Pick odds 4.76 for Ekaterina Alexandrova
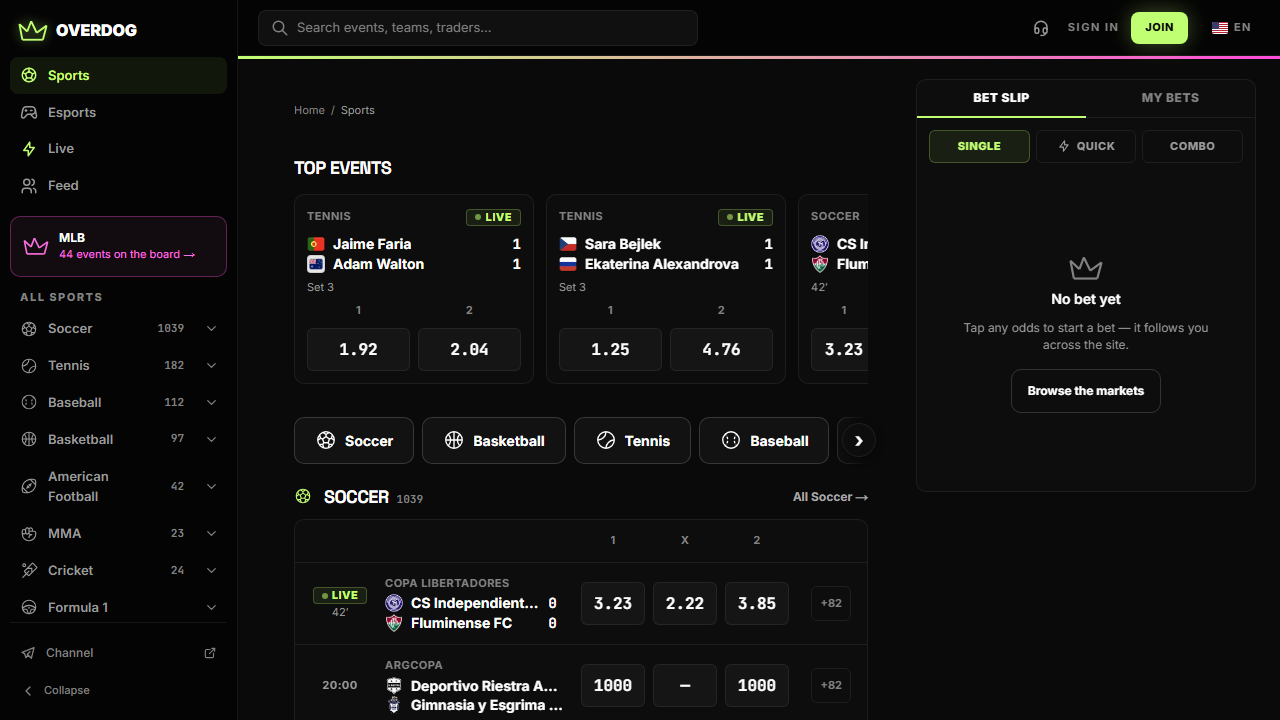Viewport: 1280px width, 720px height. (x=721, y=349)
